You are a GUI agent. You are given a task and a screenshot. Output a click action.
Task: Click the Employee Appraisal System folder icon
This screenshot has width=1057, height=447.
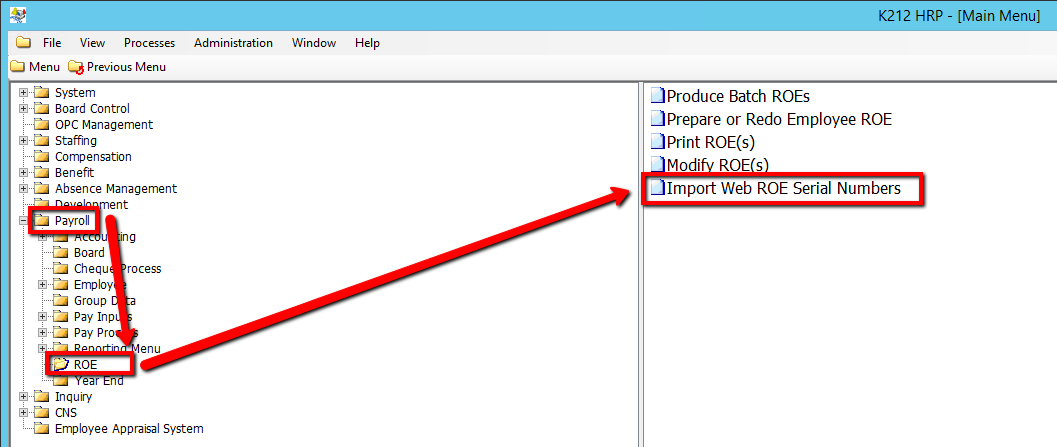(42, 429)
